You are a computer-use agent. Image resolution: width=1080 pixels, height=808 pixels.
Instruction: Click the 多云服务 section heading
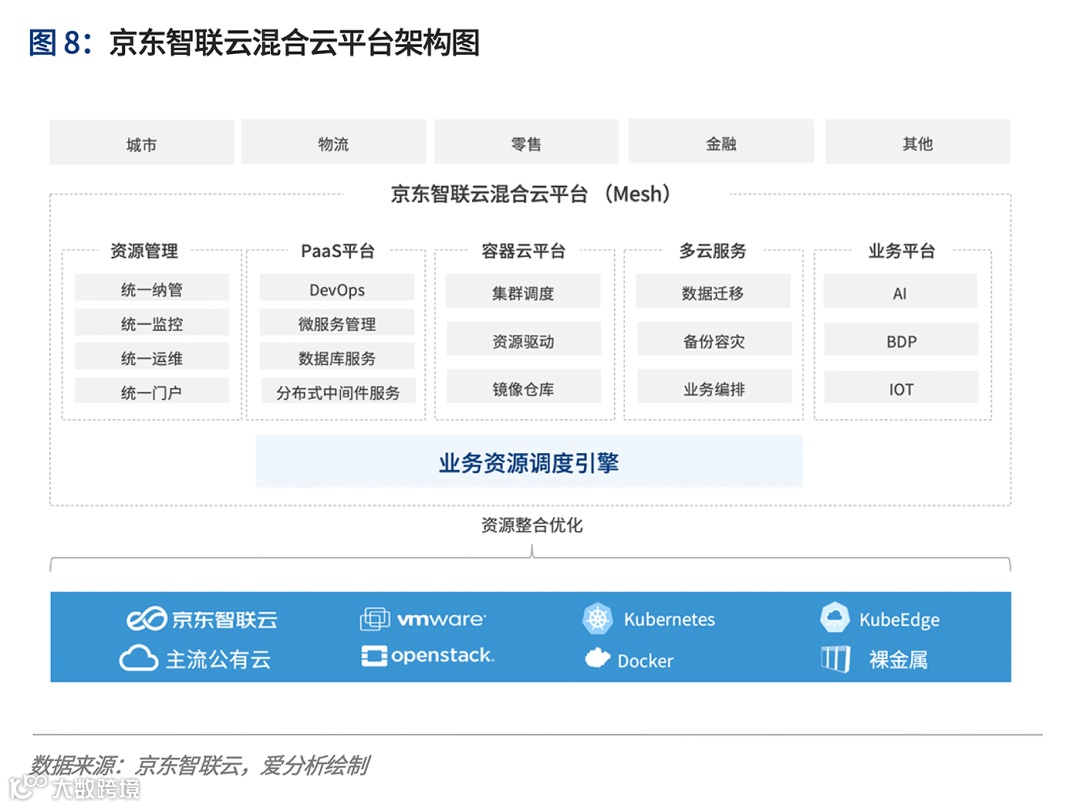pos(713,251)
